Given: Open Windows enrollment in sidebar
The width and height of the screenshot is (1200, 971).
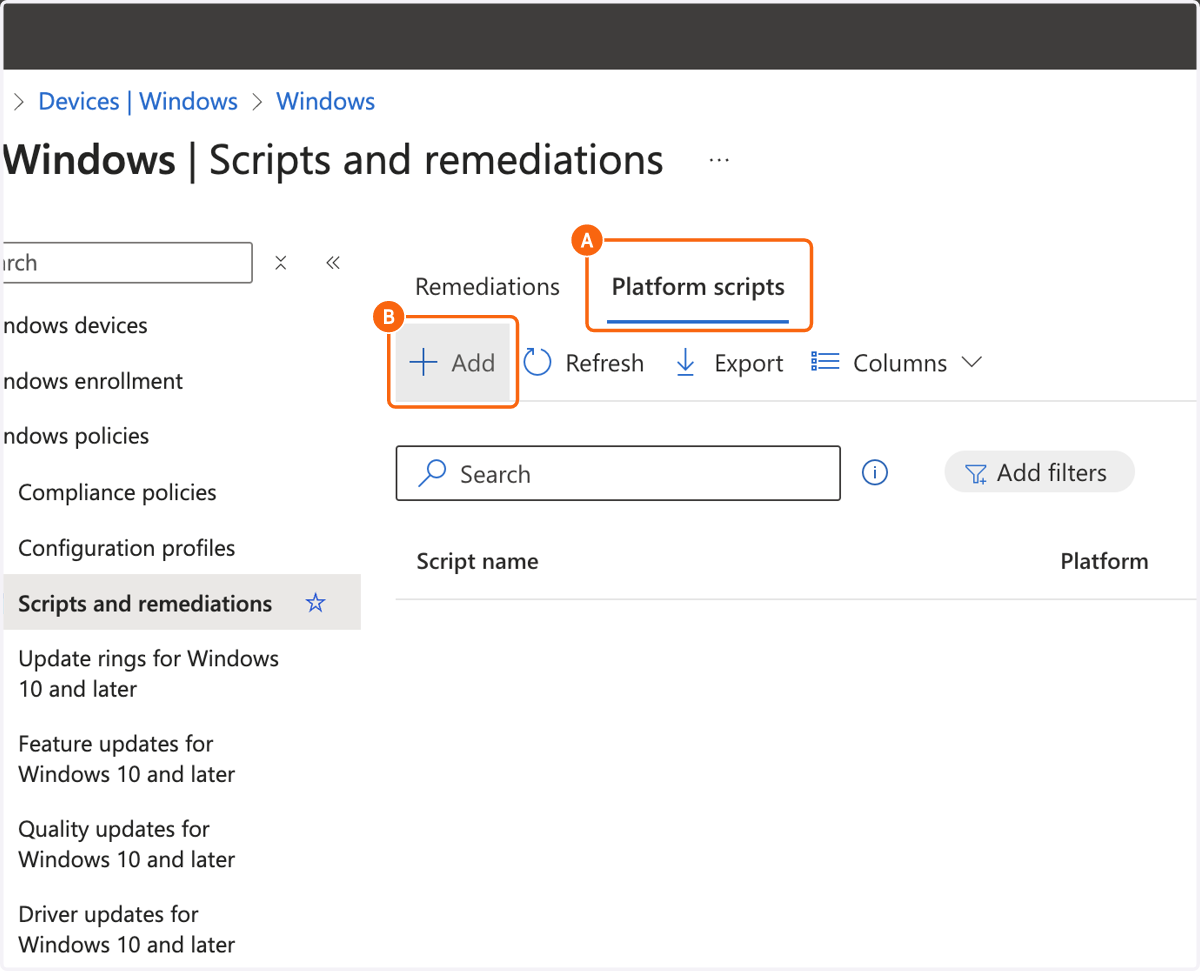Looking at the screenshot, I should click(93, 381).
